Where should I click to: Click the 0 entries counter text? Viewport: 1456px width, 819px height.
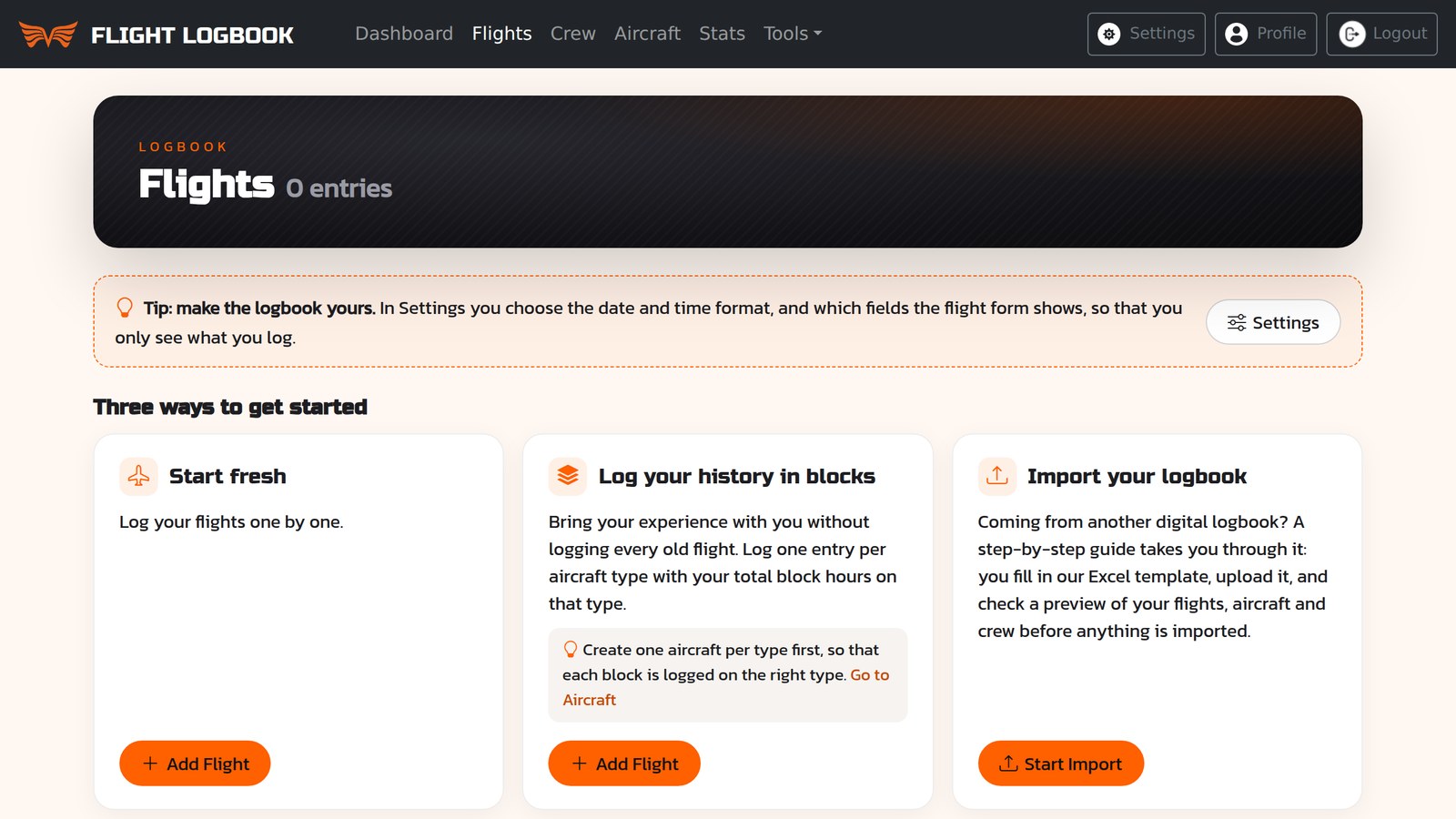[x=339, y=188]
